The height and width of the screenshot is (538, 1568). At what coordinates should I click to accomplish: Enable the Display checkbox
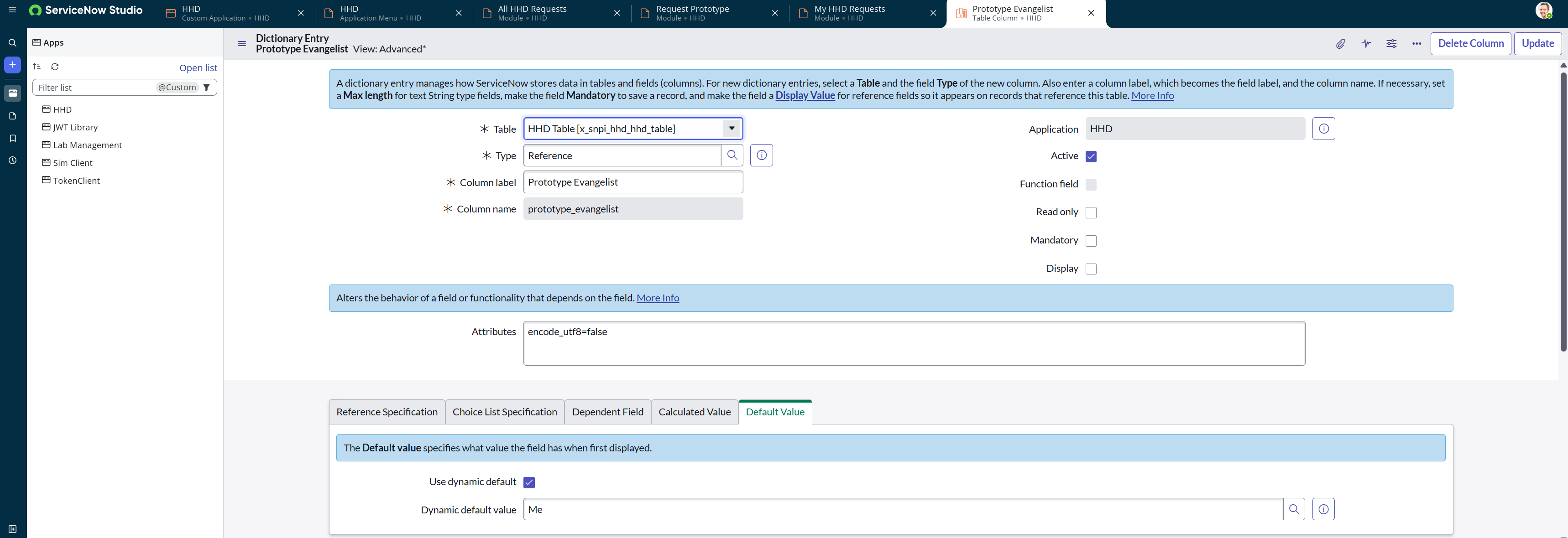(x=1091, y=269)
